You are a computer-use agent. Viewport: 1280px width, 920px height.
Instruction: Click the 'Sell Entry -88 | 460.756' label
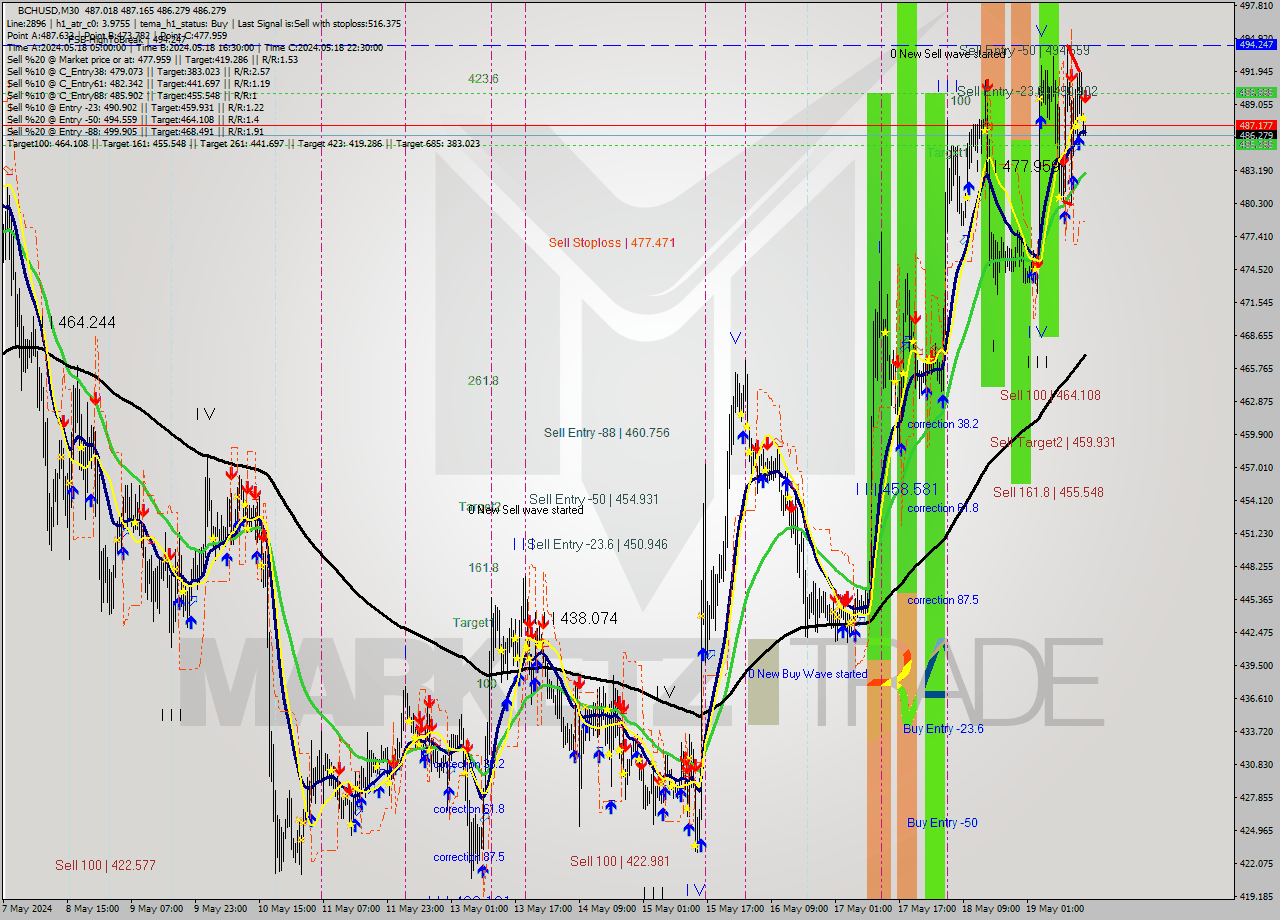tap(607, 433)
